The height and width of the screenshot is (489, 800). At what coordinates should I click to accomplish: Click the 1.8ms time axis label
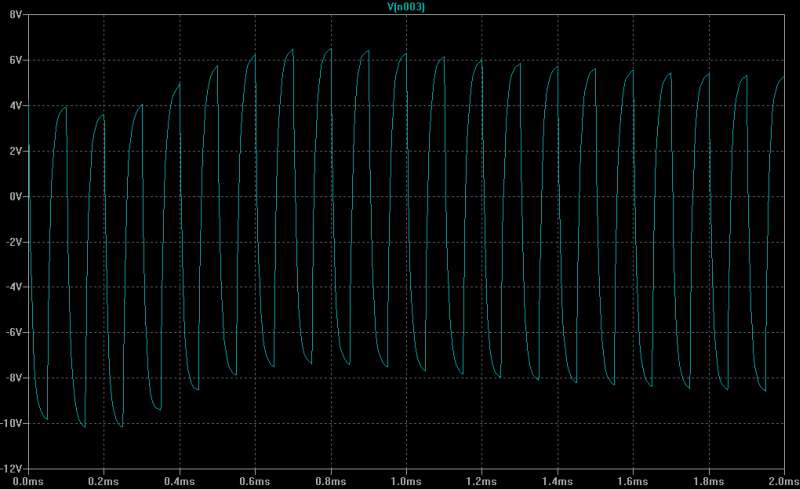[x=709, y=481]
